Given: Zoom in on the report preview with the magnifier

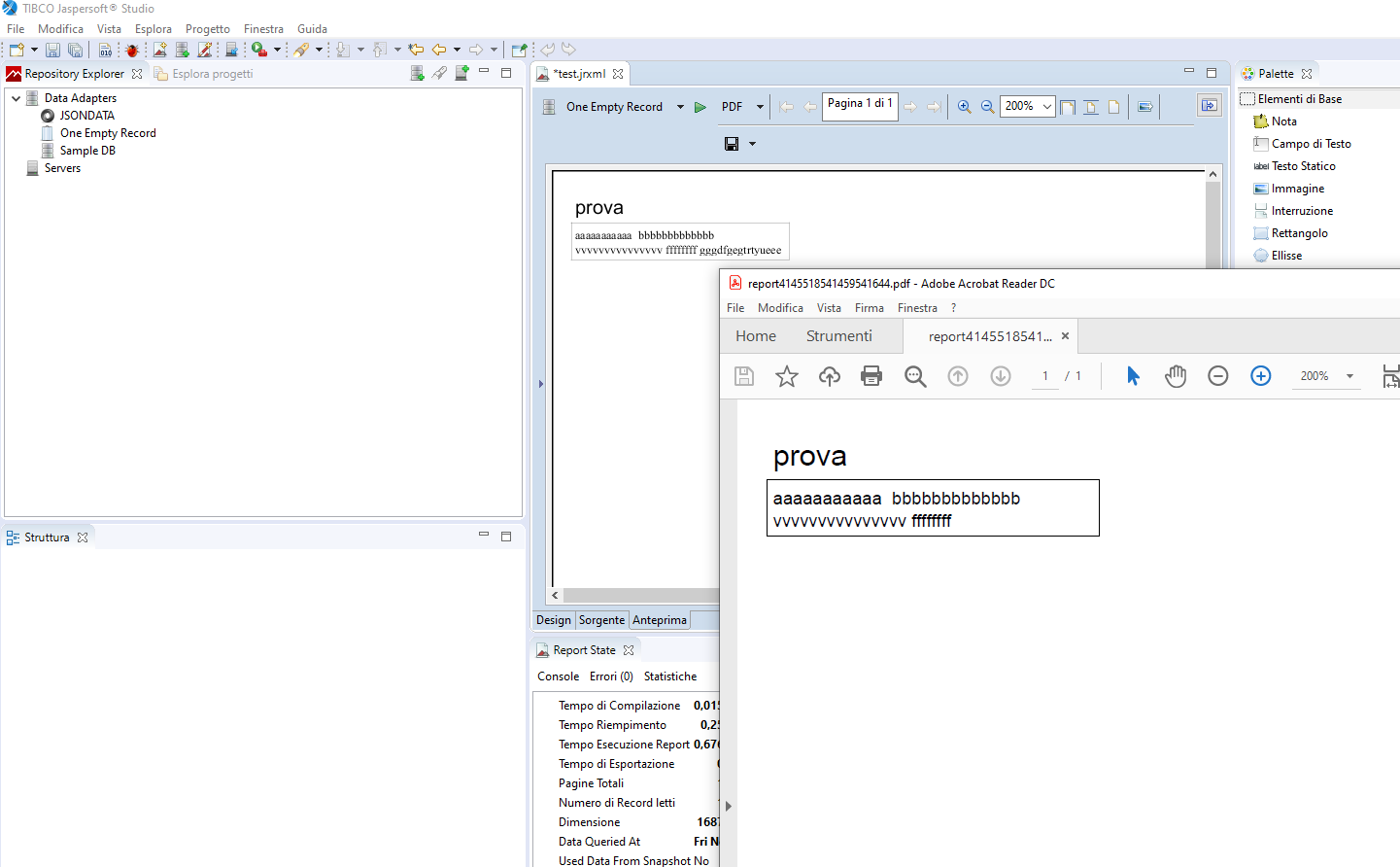Looking at the screenshot, I should click(964, 107).
